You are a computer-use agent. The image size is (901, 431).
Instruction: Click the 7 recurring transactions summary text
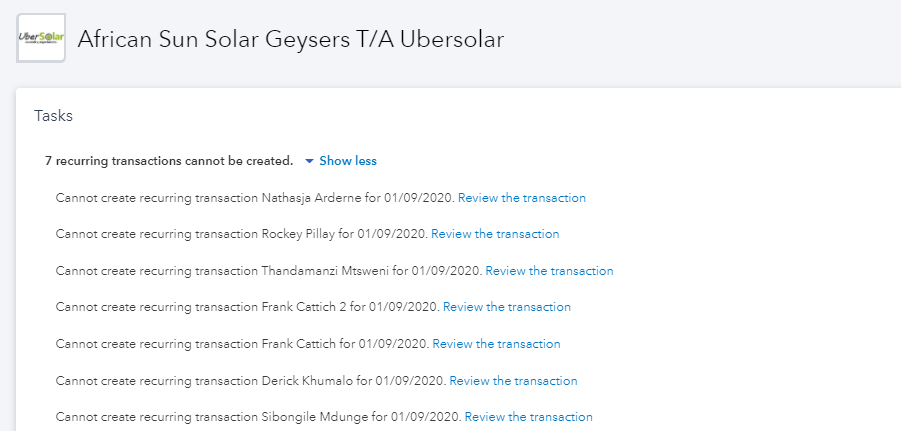coord(169,161)
